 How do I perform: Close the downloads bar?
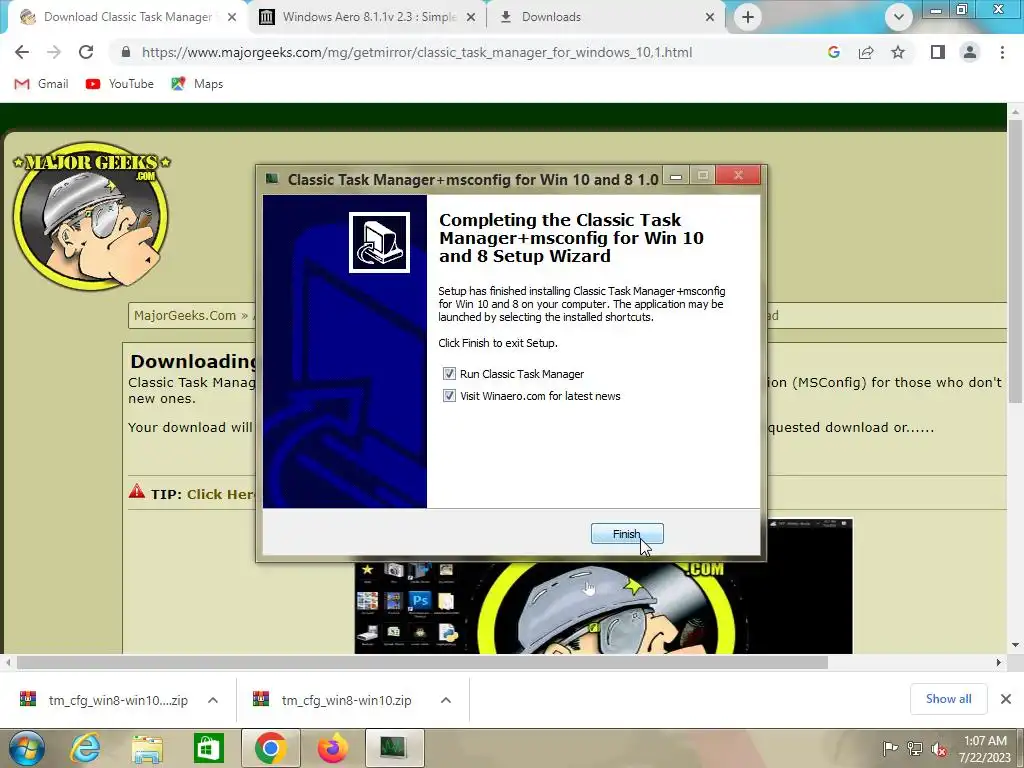coord(1006,699)
